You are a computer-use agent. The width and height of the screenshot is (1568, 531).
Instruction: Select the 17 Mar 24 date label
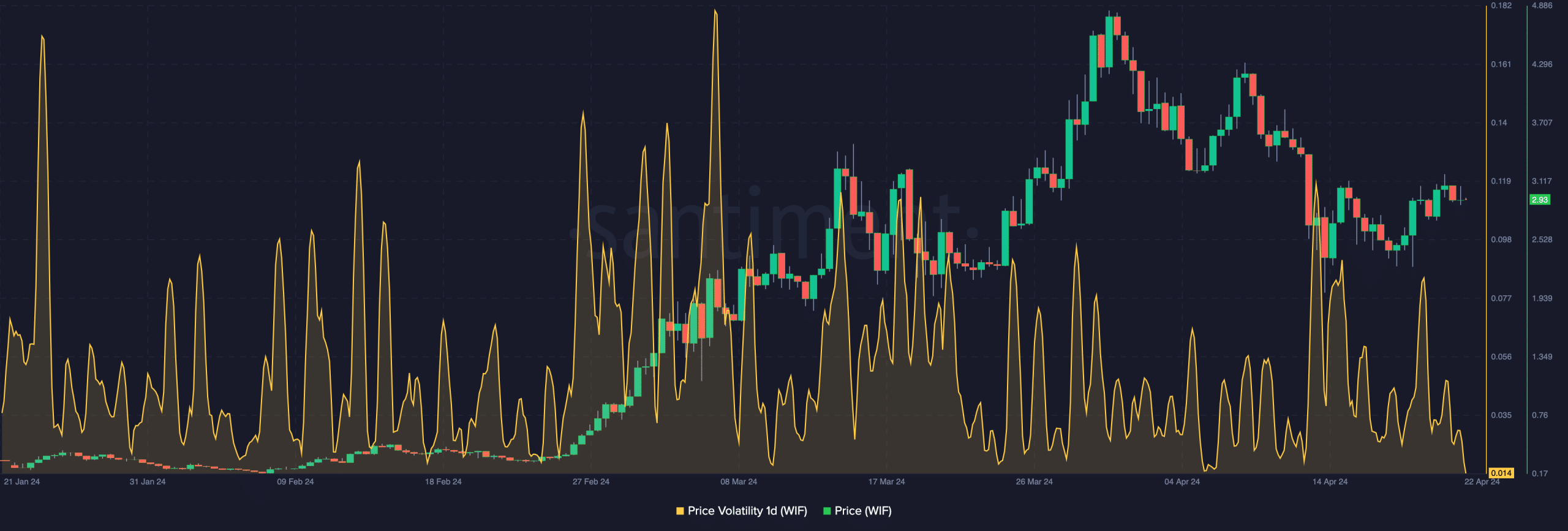(886, 481)
